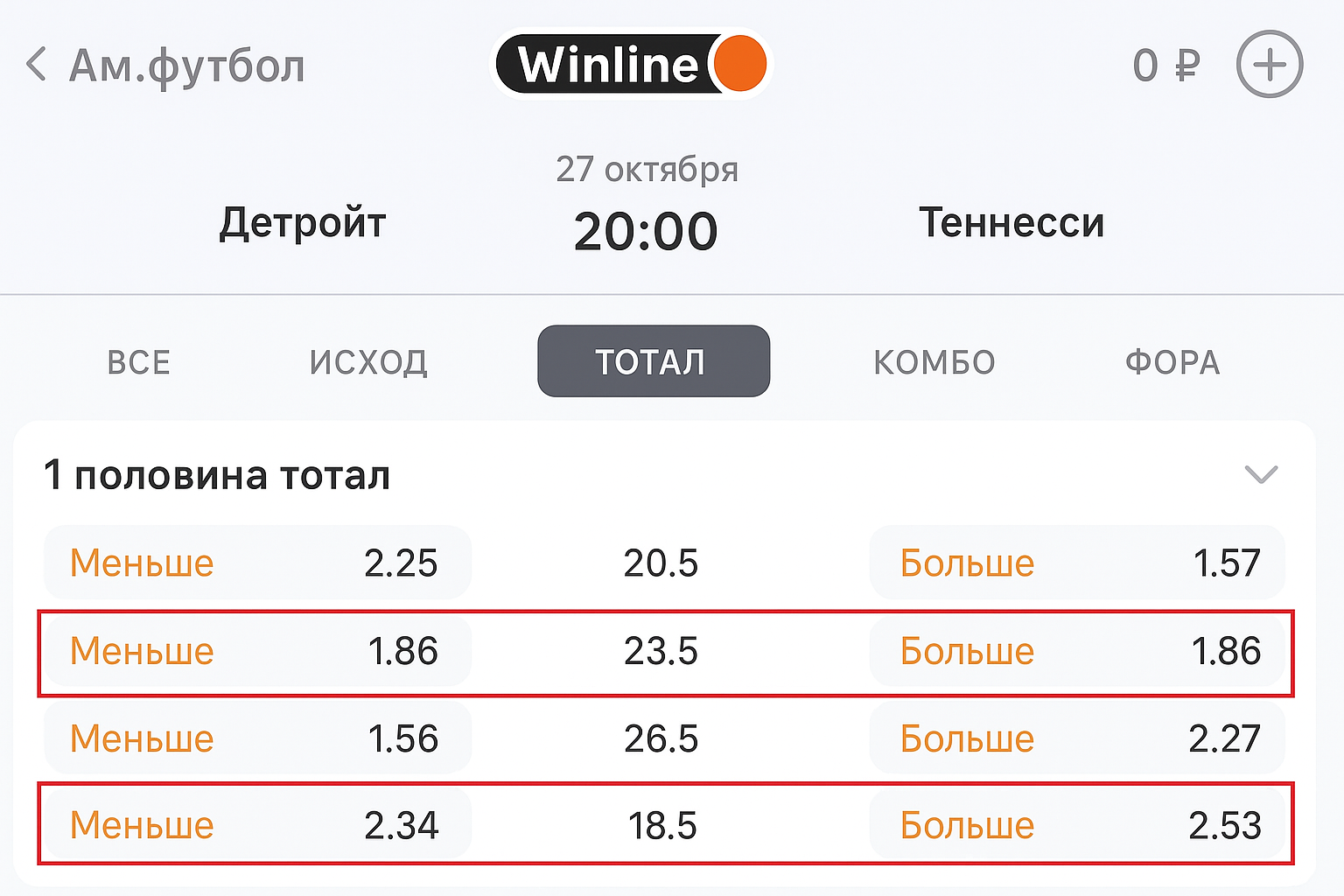The image size is (1344, 896).
Task: Tap the Детройт team name
Action: click(302, 223)
